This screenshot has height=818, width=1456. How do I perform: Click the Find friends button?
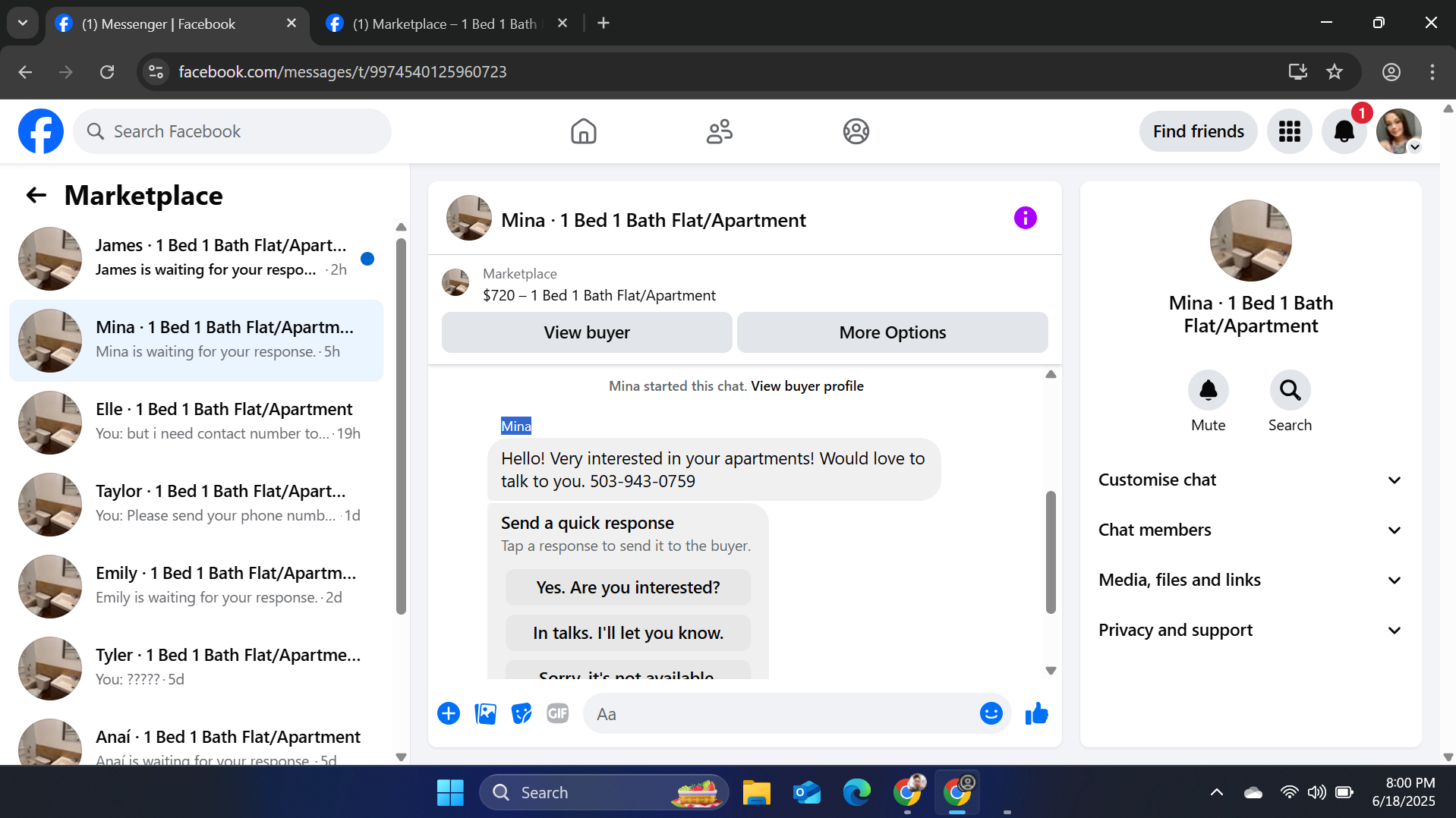pyautogui.click(x=1198, y=131)
